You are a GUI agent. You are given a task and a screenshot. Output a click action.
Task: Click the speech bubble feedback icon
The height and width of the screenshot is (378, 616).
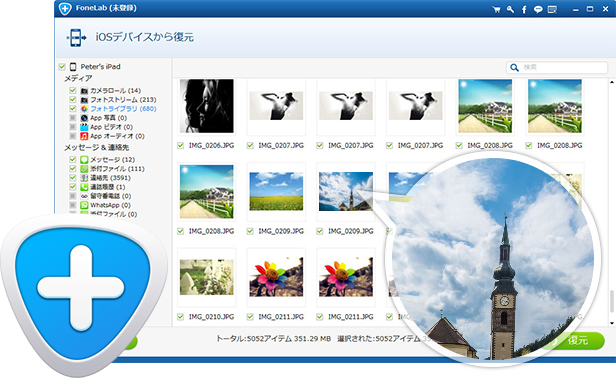[538, 9]
